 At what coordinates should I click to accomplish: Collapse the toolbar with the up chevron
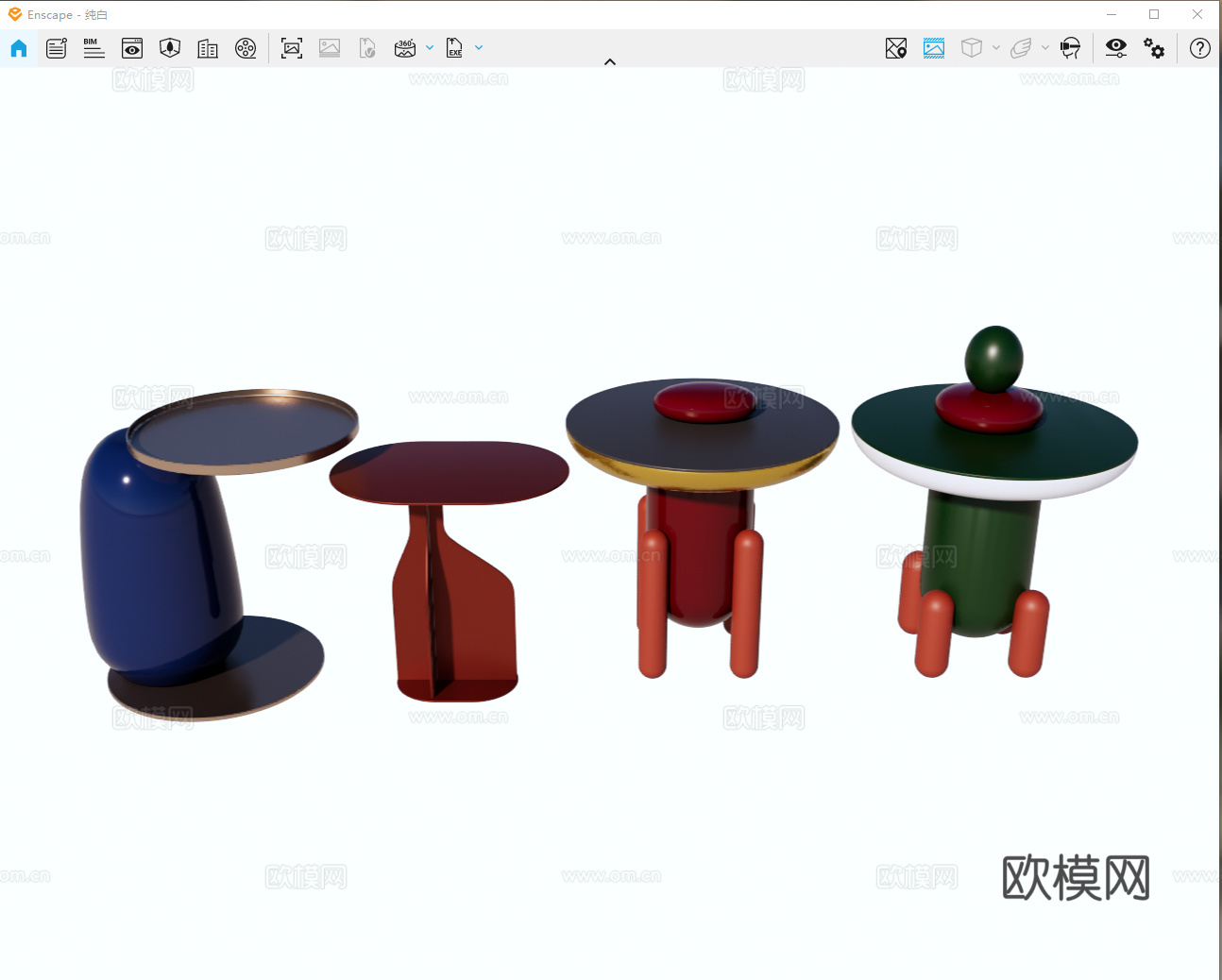click(x=610, y=62)
